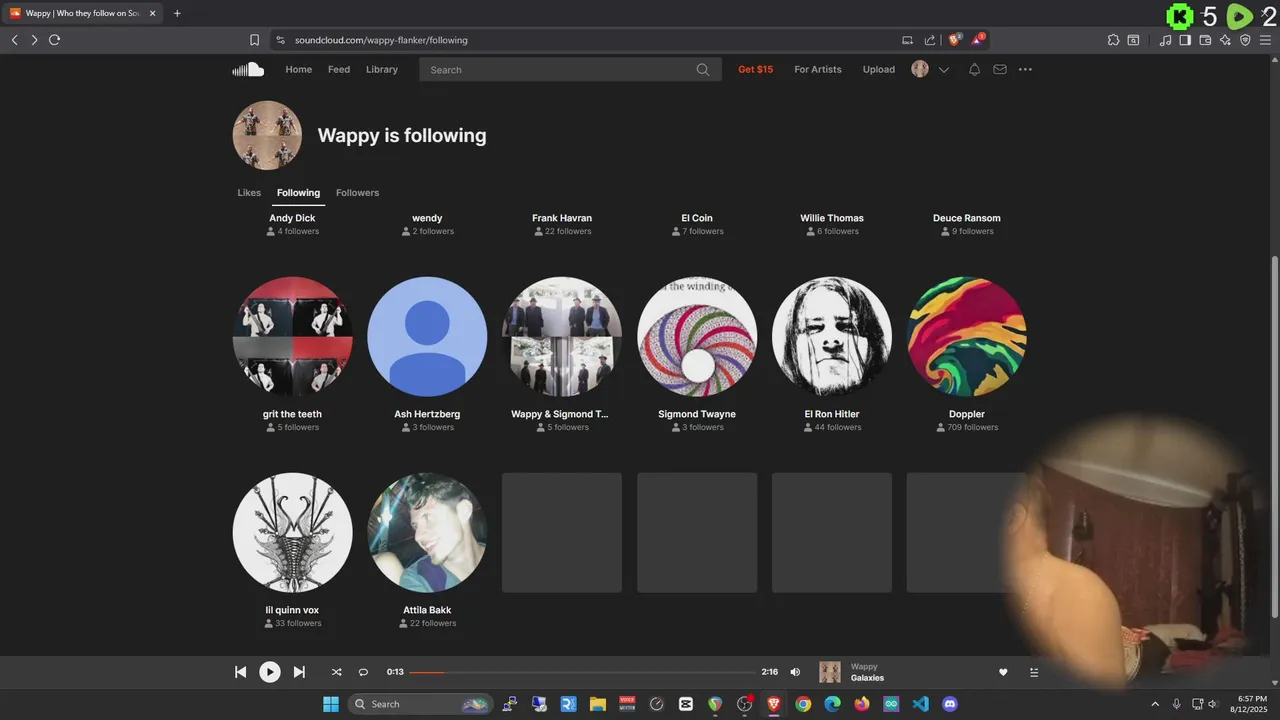Seek along the track progress bar
The image size is (1280, 720).
click(582, 672)
